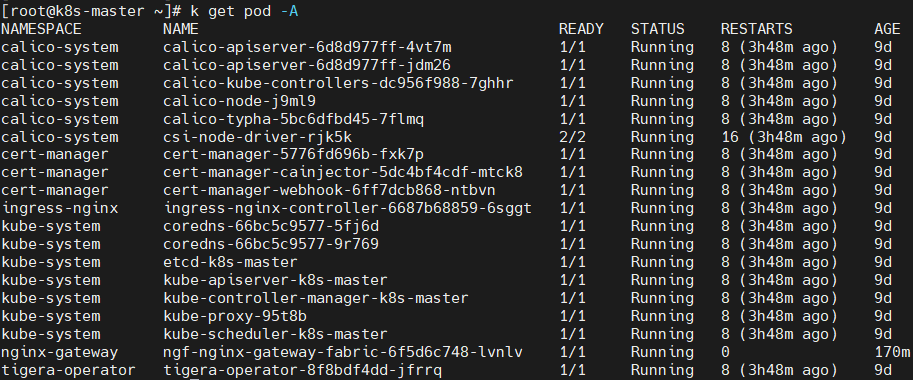This screenshot has width=913, height=380.
Task: Click tigera-operator-8f8bdf4dd-jfrrq pod name
Action: (303, 370)
